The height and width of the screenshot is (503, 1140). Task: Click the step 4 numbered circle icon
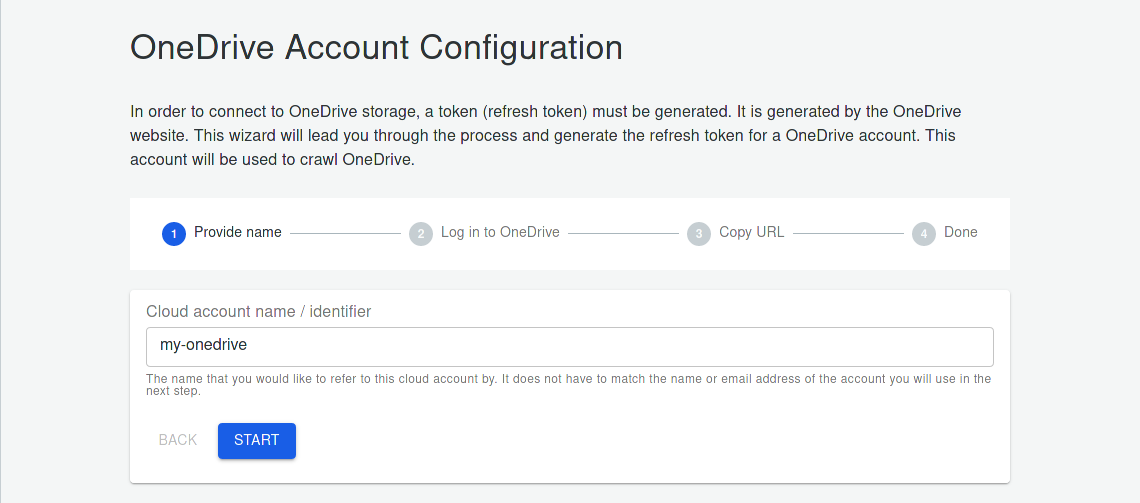click(x=924, y=234)
